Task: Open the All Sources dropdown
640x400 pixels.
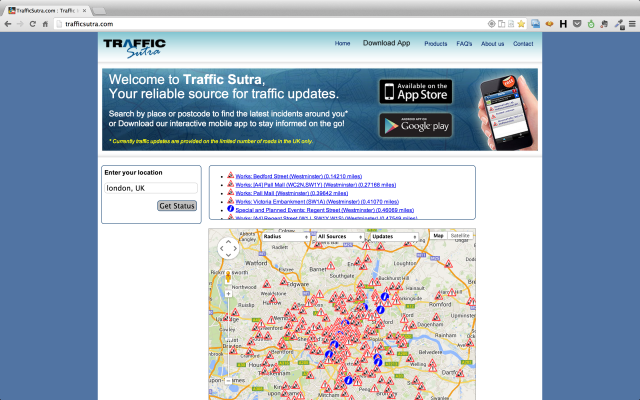Action: pyautogui.click(x=340, y=237)
